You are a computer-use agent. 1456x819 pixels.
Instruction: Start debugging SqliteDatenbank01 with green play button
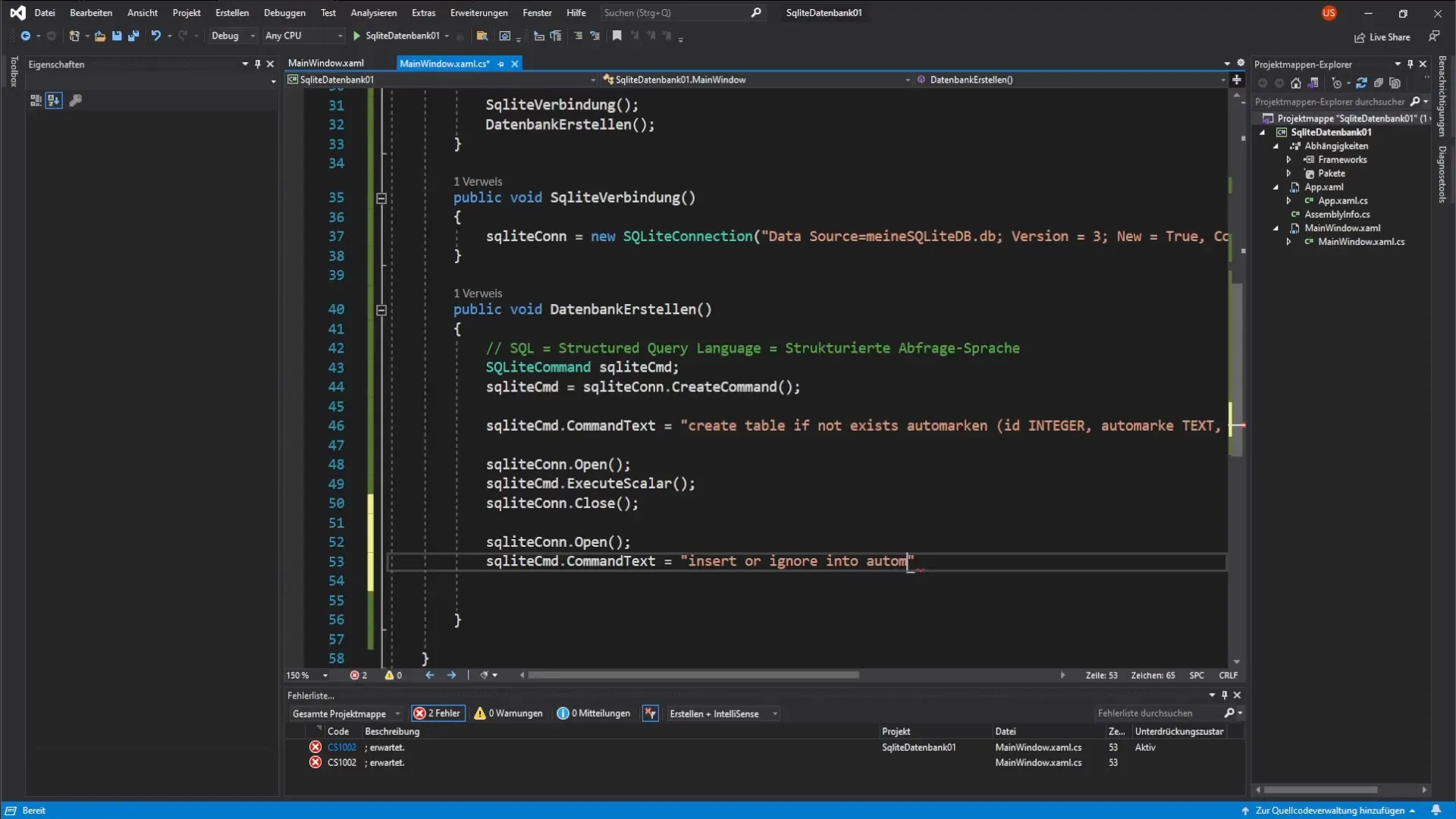[356, 36]
